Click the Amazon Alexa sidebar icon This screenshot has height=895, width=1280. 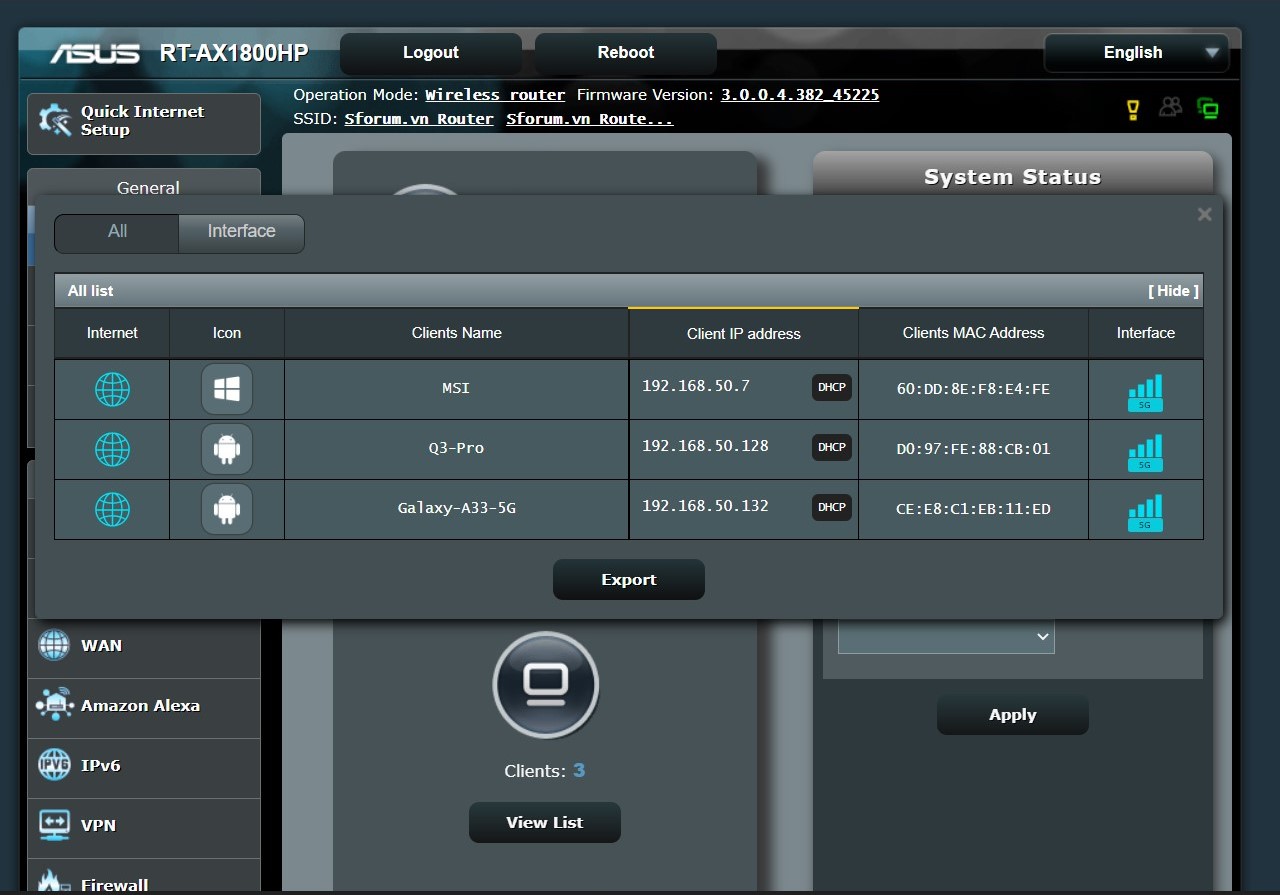pyautogui.click(x=54, y=704)
